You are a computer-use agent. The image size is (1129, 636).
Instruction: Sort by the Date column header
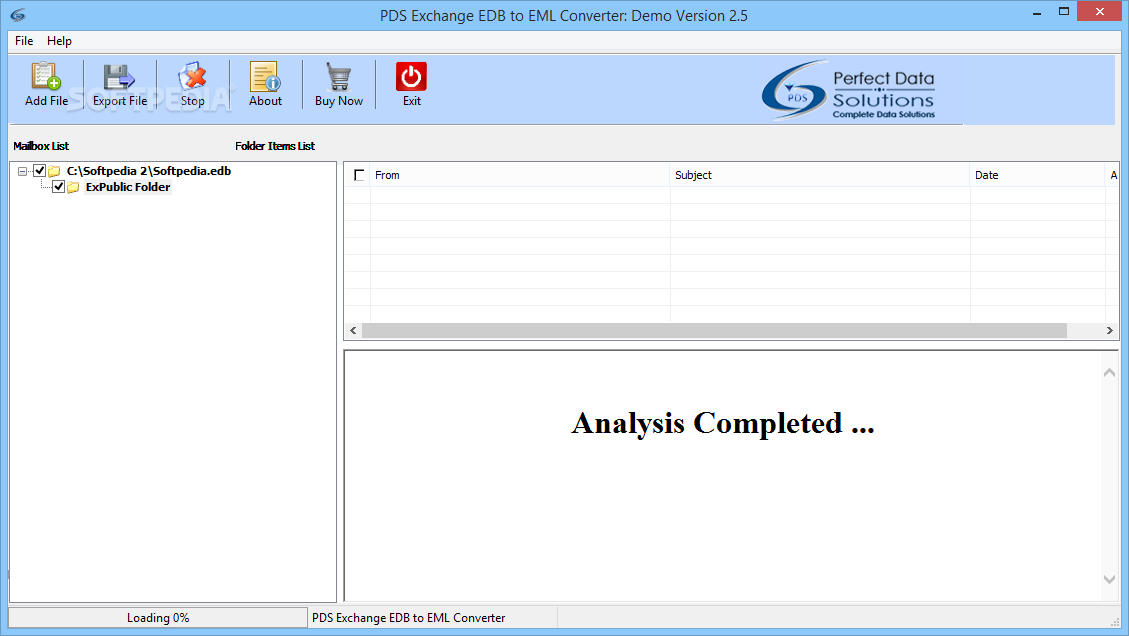pos(1037,175)
